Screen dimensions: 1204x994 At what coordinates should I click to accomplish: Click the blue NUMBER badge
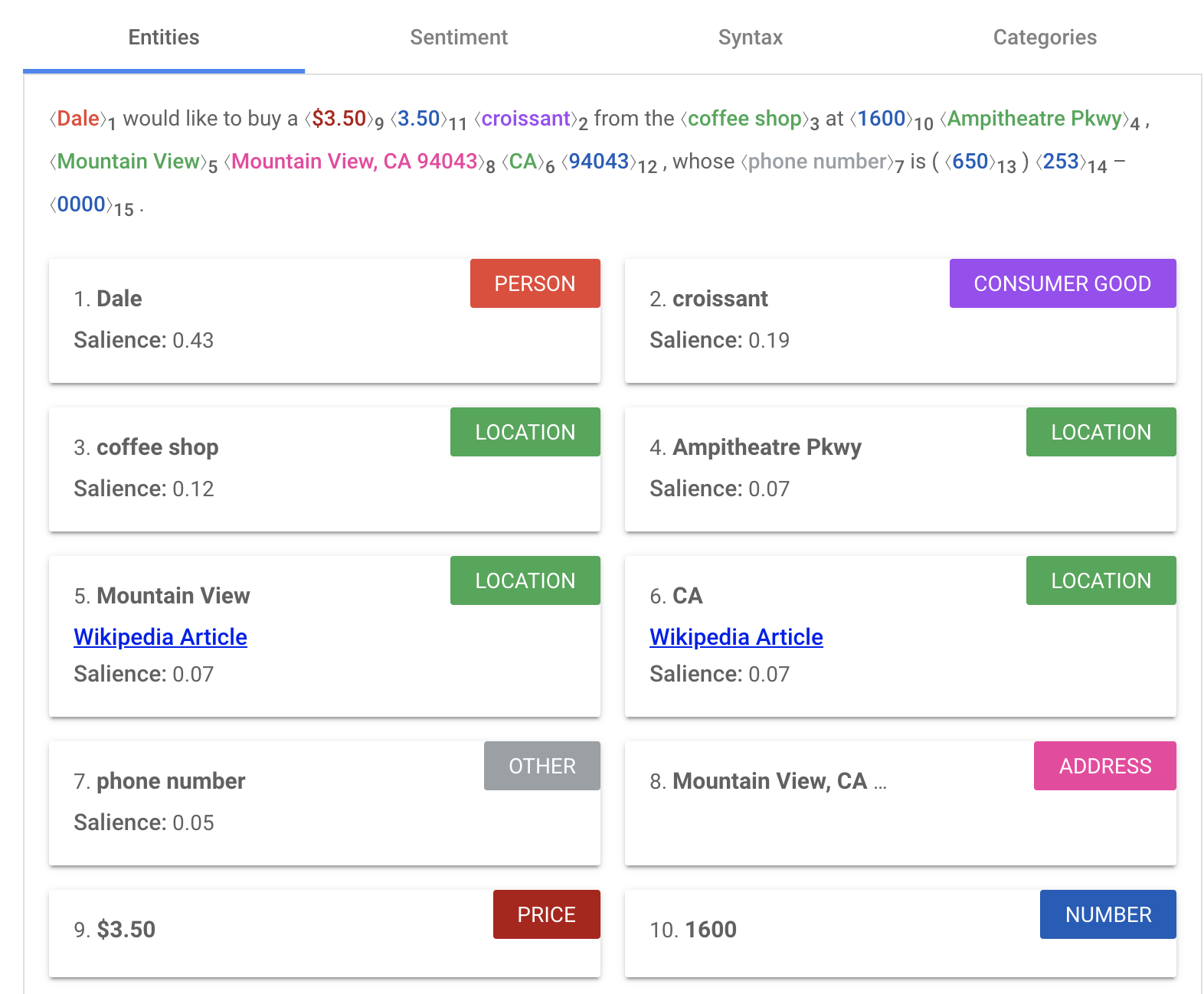1107,914
